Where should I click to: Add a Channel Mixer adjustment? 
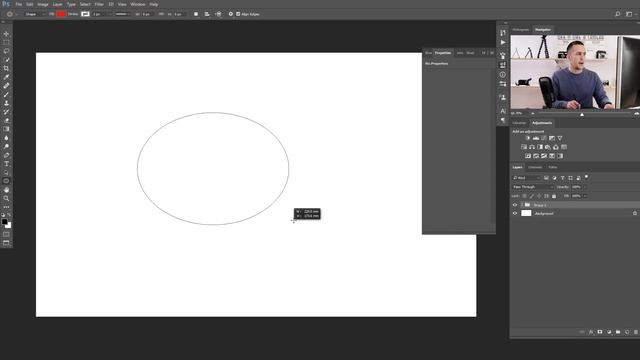[x=556, y=147]
